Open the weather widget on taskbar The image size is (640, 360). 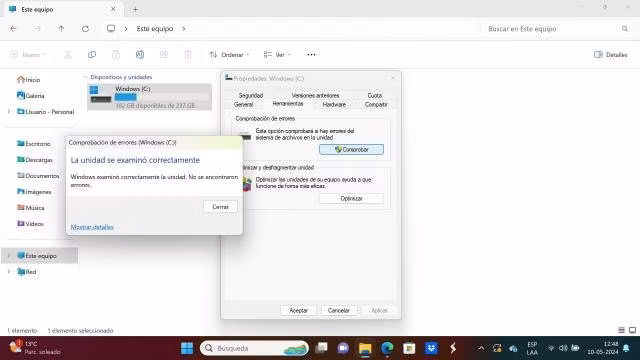click(35, 348)
